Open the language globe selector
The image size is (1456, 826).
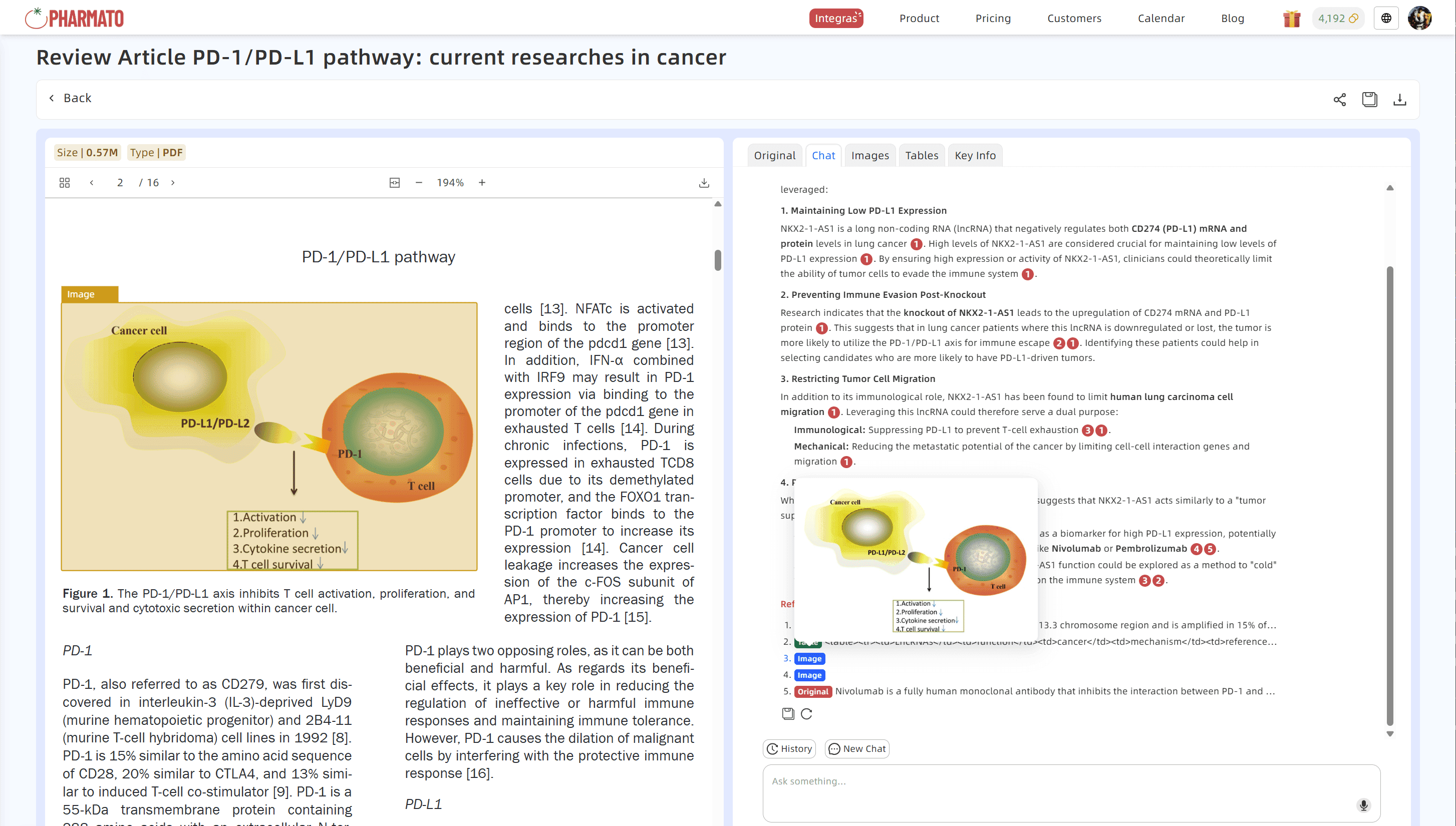pyautogui.click(x=1386, y=18)
